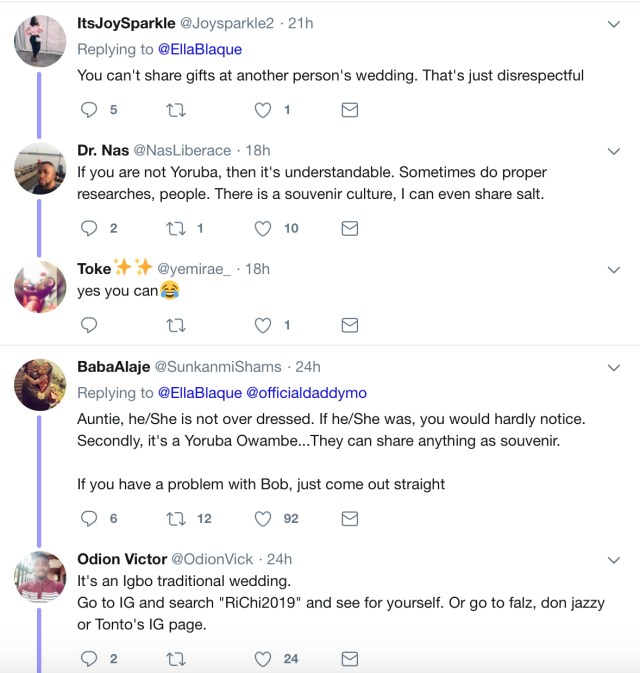Open ItsJoySparkle tweet's more options chevron

(614, 24)
